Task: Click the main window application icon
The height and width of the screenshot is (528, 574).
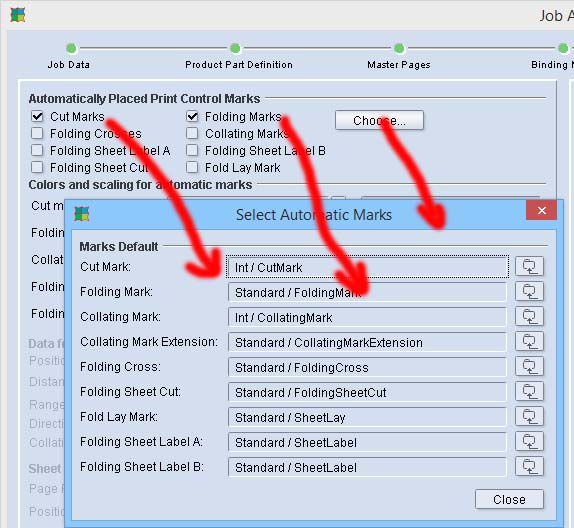Action: pyautogui.click(x=18, y=15)
